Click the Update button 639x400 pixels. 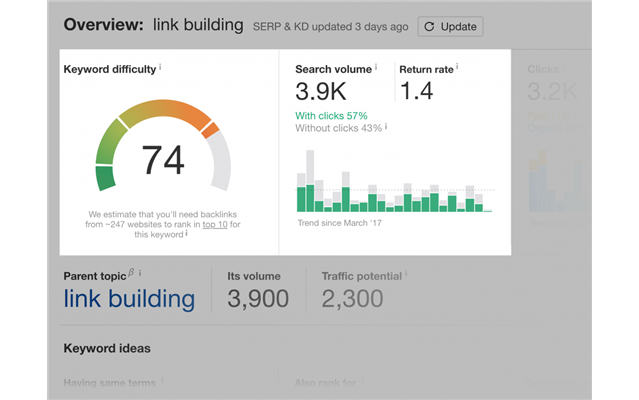450,26
